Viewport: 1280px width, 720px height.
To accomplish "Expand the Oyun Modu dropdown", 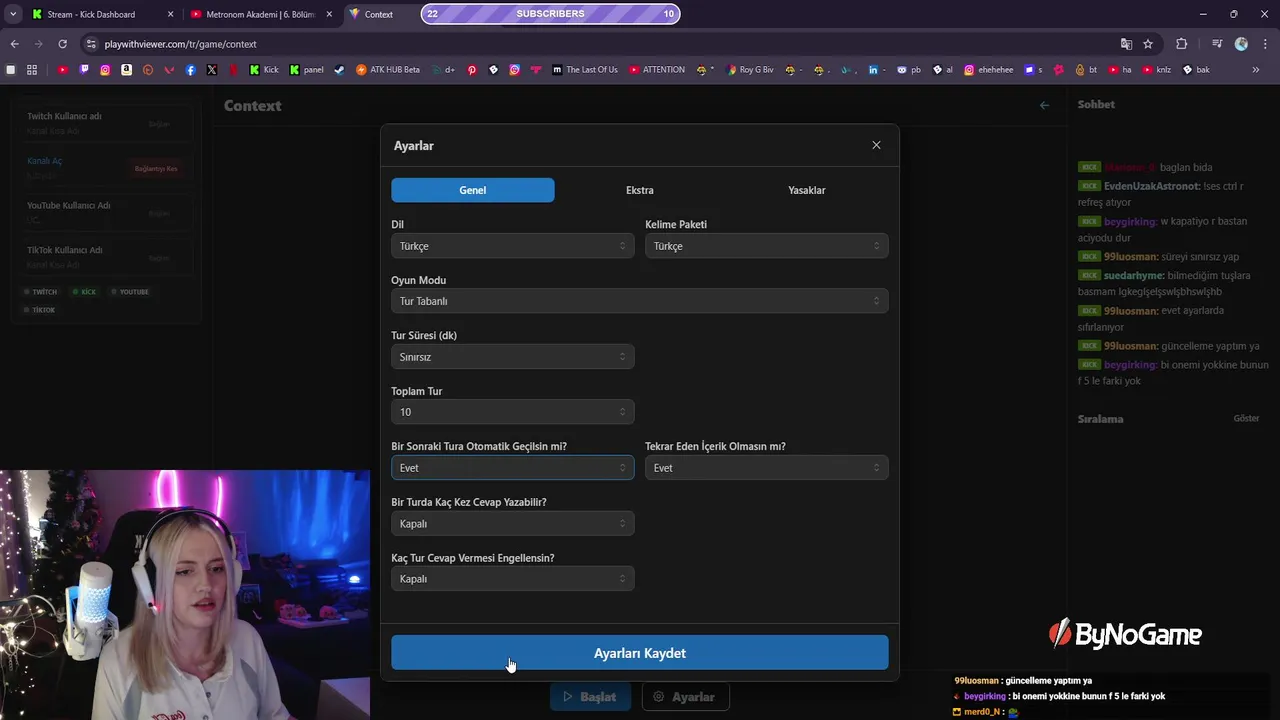I will (640, 301).
